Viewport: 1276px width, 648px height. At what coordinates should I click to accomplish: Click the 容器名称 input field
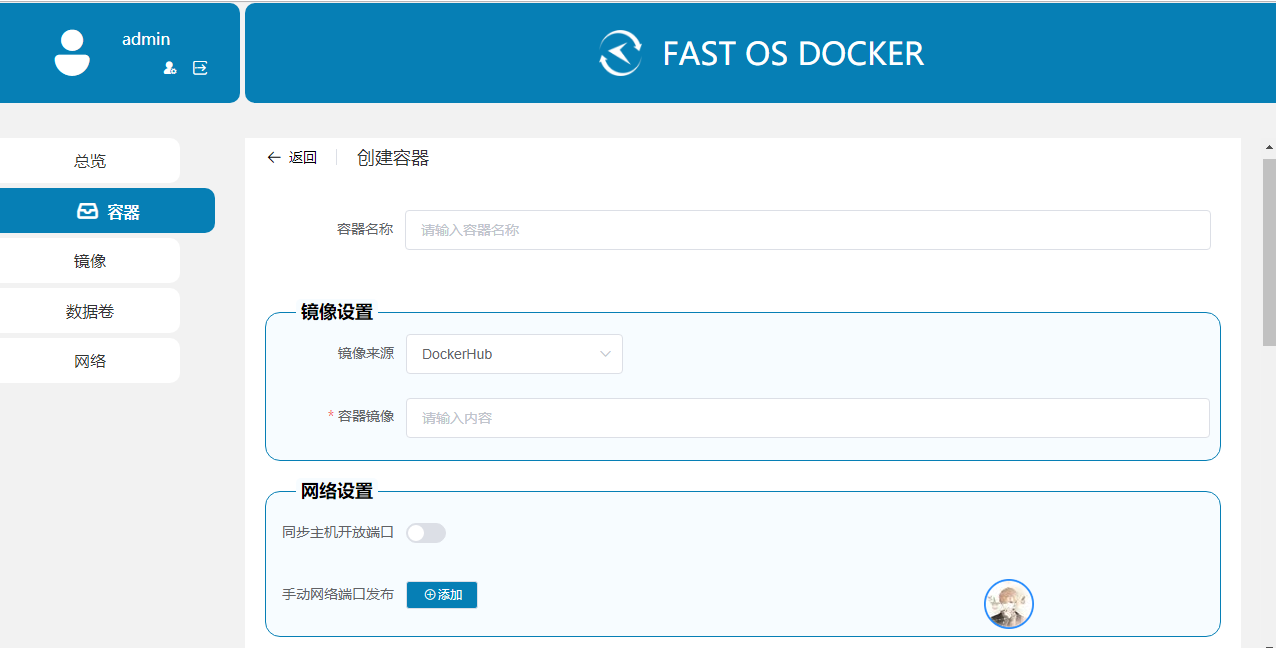click(x=806, y=230)
